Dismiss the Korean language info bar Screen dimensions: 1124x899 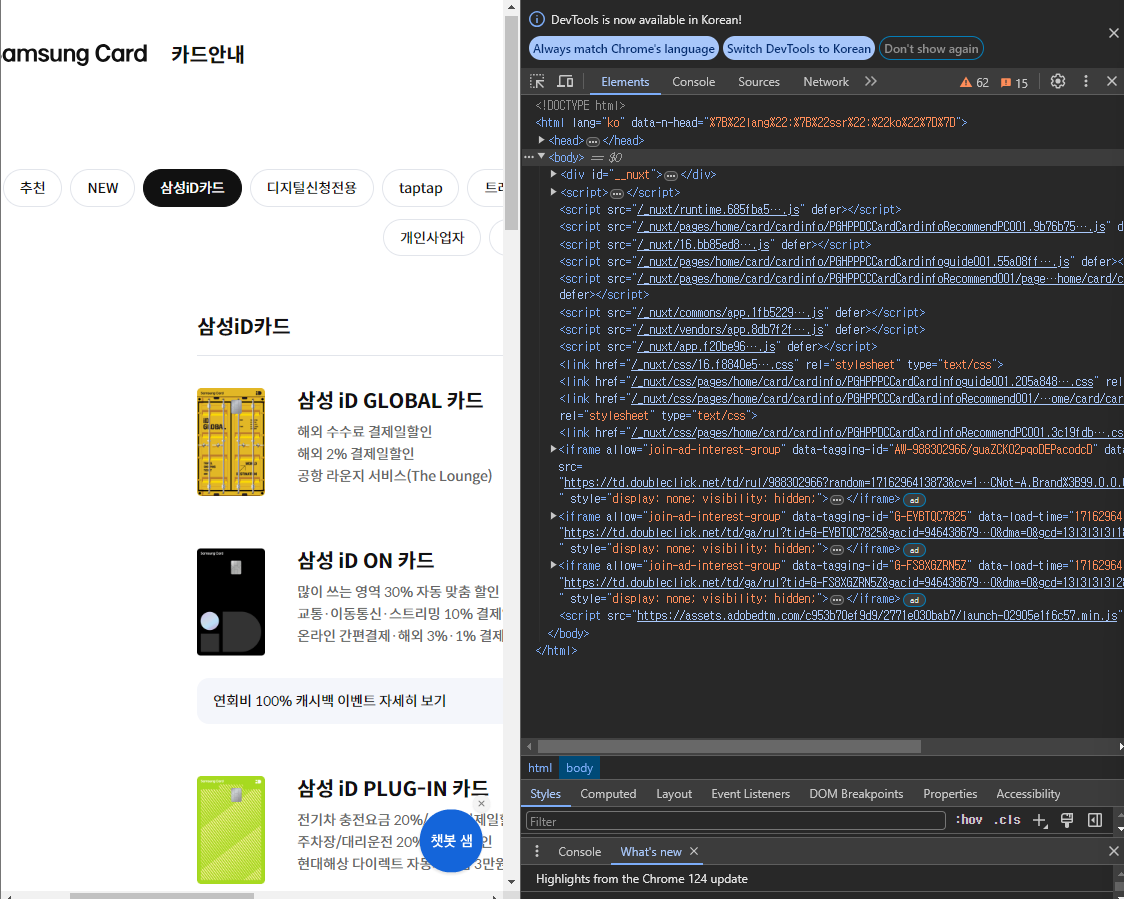pyautogui.click(x=1113, y=33)
